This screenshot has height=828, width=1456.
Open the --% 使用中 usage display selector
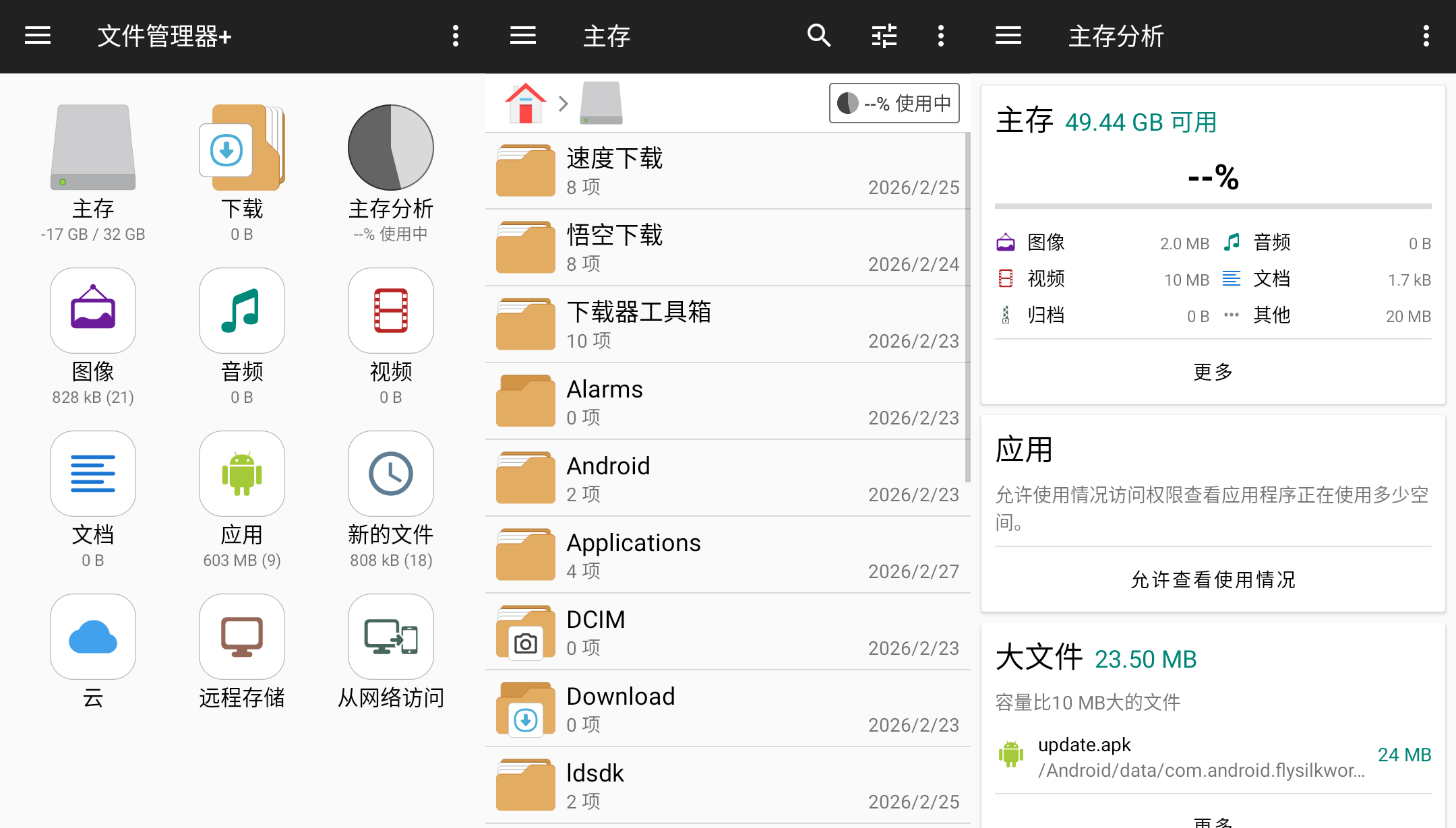pyautogui.click(x=894, y=103)
